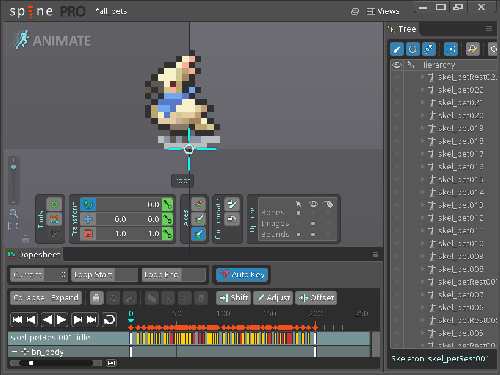Screen dimensions: 500x375
Task: Click the Collapse button in dopesheet
Action: tap(29, 298)
